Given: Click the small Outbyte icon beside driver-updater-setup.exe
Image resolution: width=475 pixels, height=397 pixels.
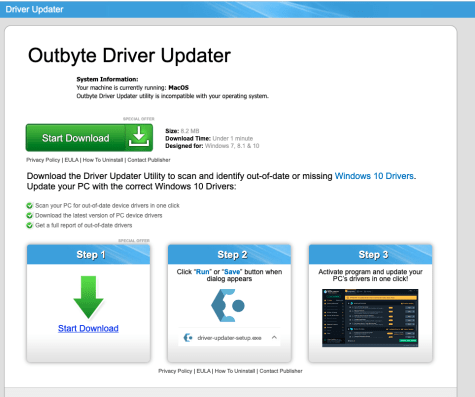Looking at the screenshot, I should (188, 338).
